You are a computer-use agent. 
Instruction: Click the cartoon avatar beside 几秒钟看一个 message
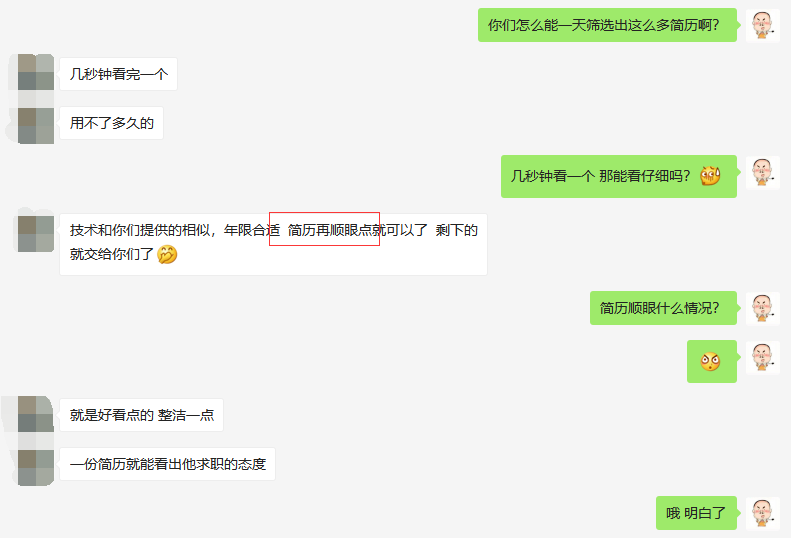click(x=762, y=172)
